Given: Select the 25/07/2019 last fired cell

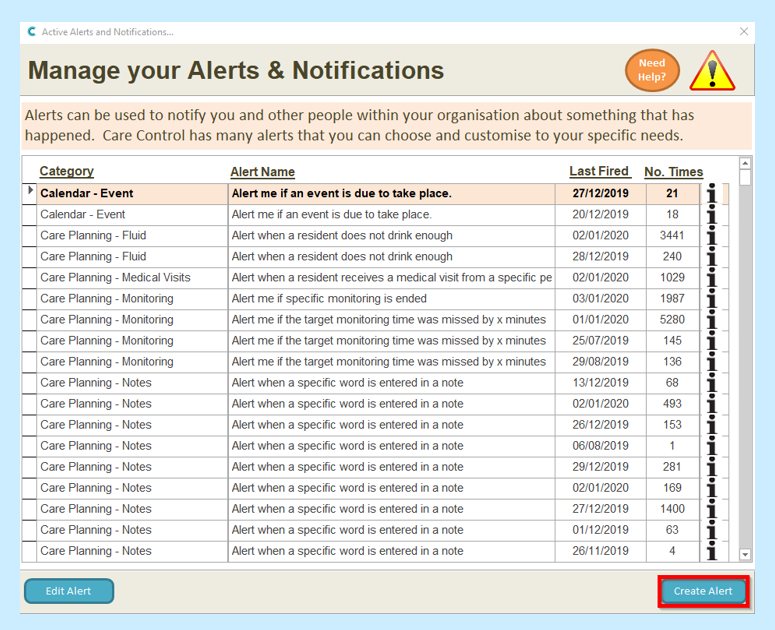Looking at the screenshot, I should pos(601,341).
